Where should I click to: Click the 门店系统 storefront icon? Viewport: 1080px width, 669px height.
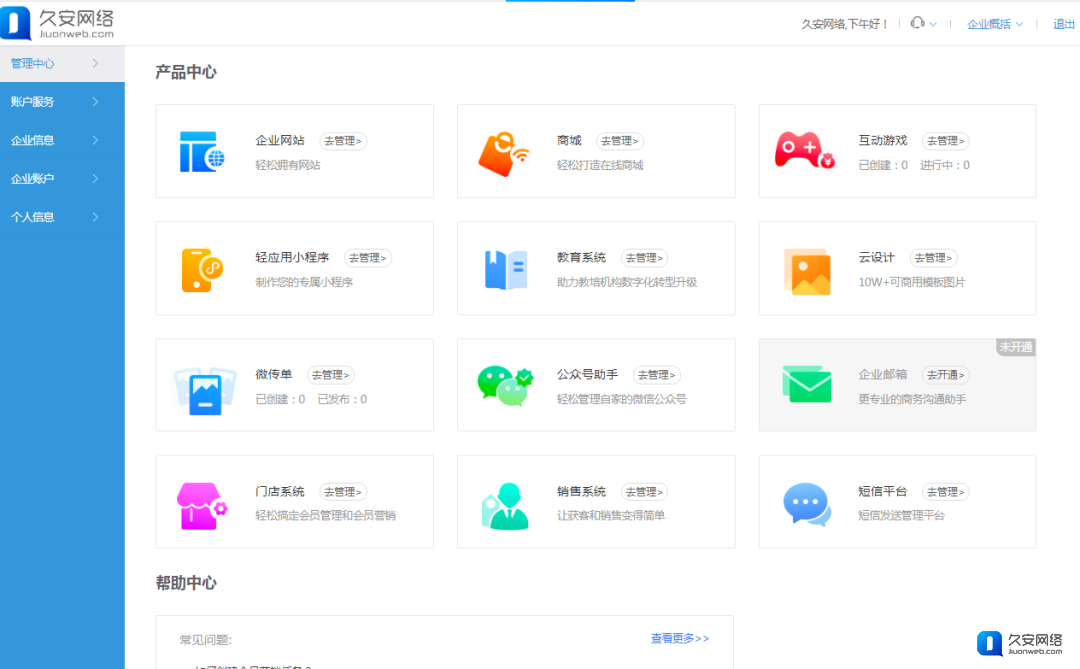pos(201,506)
